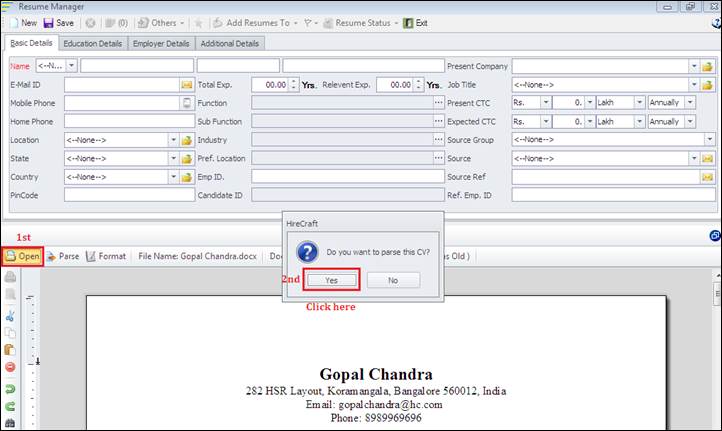Click the cut scissors icon in editor sidebar
The width and height of the screenshot is (722, 431).
point(10,318)
